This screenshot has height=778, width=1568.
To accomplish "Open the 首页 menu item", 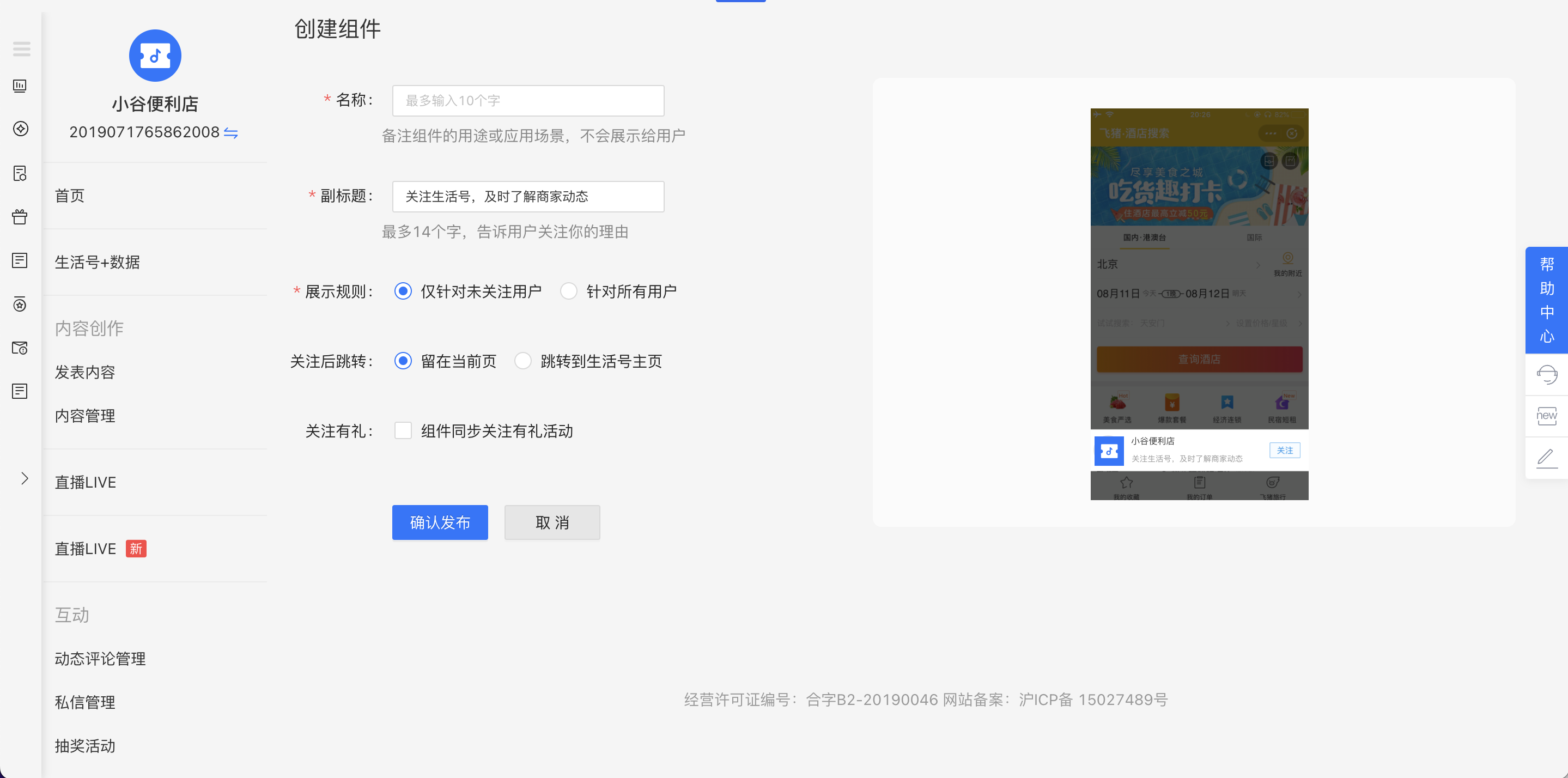I will point(70,196).
